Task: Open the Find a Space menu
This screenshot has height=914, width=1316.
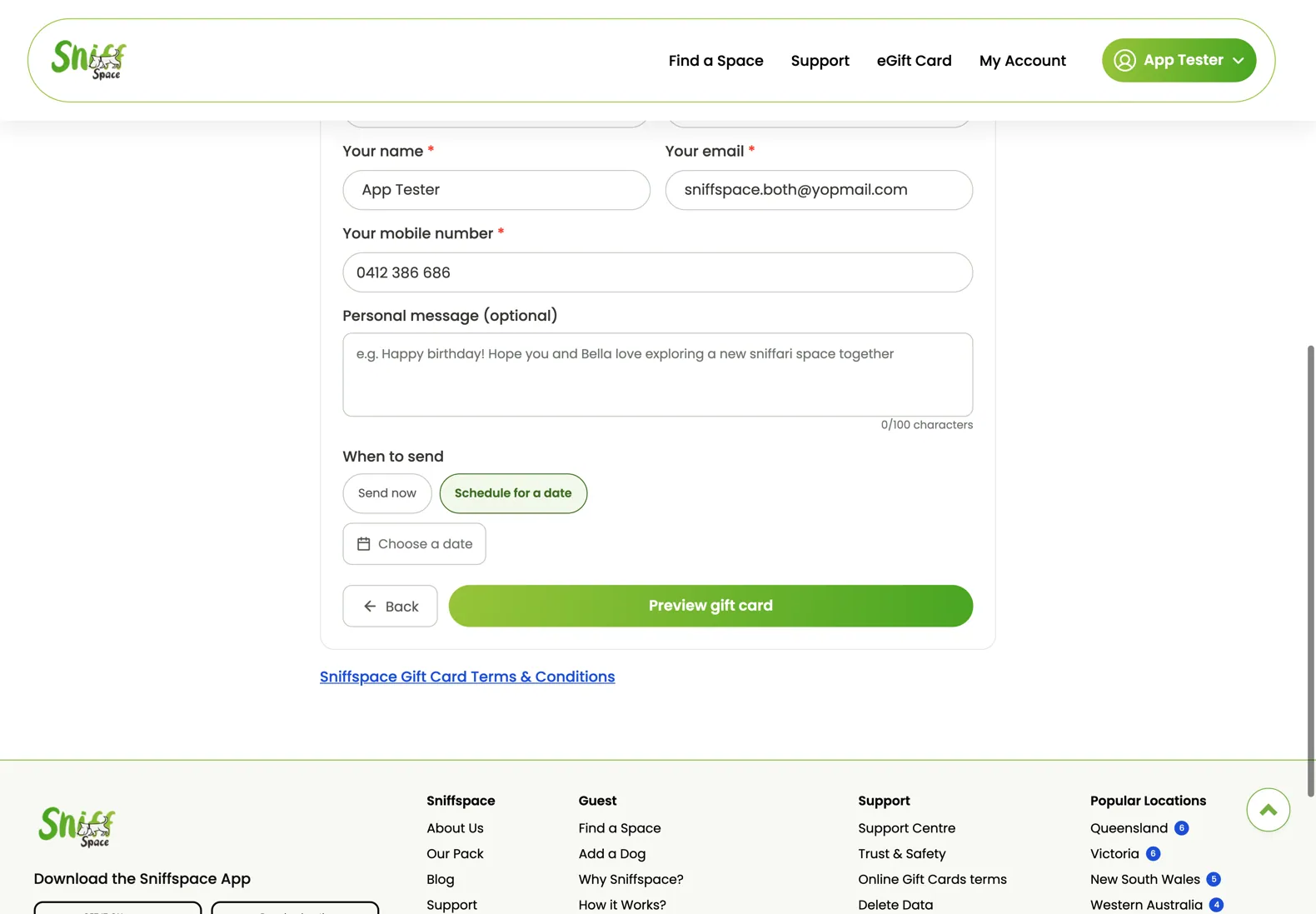Action: click(x=715, y=60)
